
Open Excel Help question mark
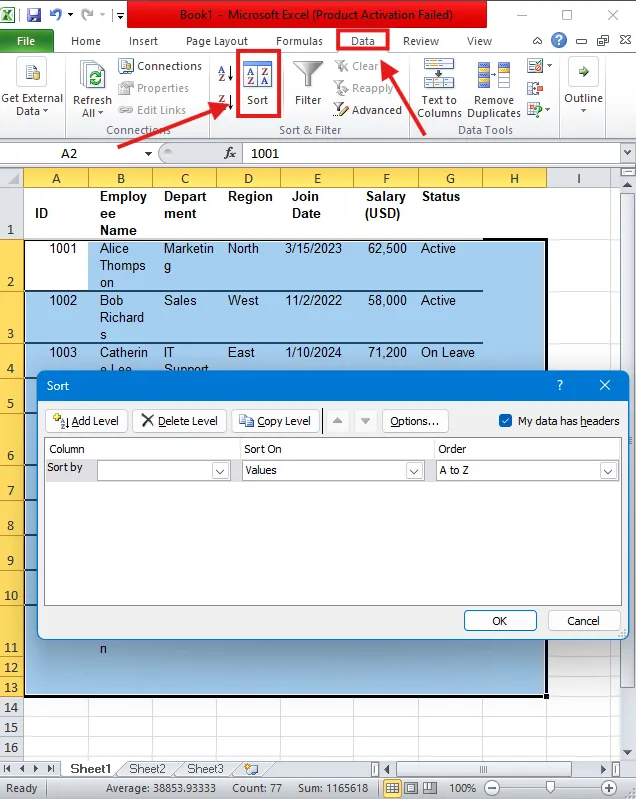[559, 40]
